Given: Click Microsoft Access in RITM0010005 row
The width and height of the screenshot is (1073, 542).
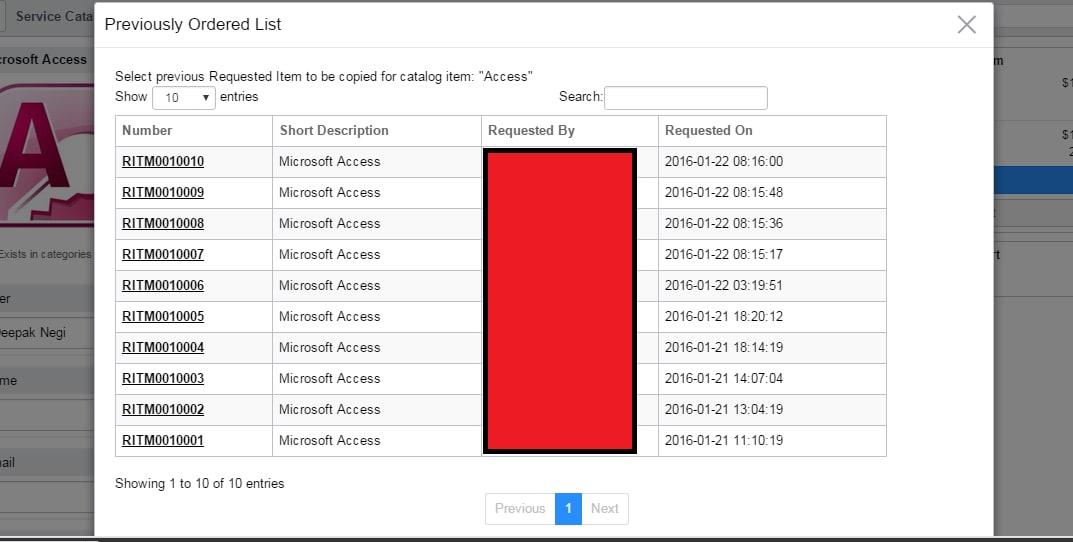Looking at the screenshot, I should click(x=330, y=316).
